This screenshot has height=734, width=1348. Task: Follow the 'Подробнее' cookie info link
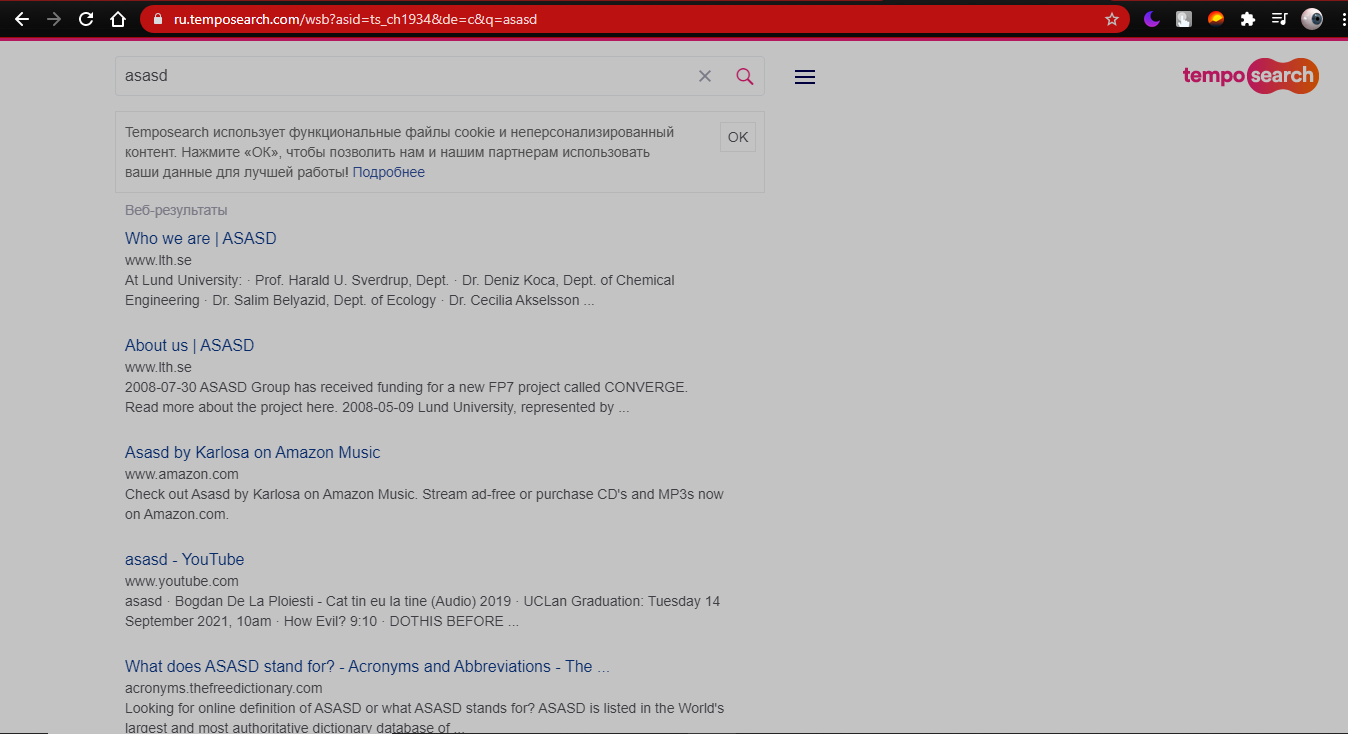coord(389,172)
